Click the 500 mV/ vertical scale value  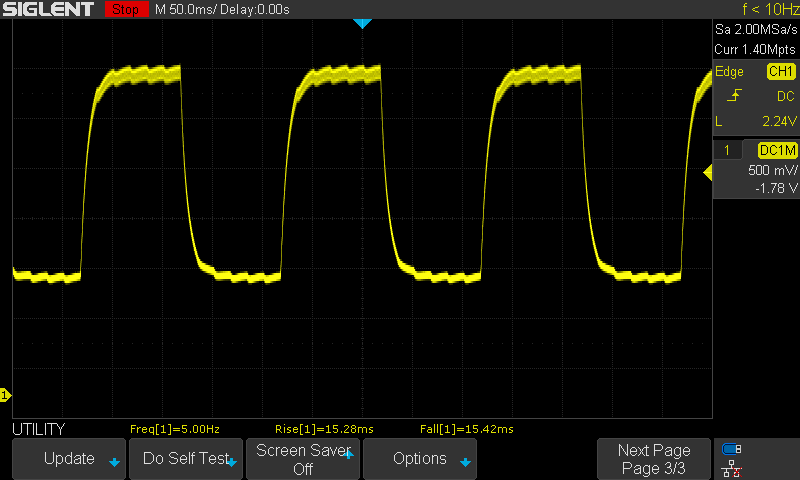pyautogui.click(x=772, y=170)
